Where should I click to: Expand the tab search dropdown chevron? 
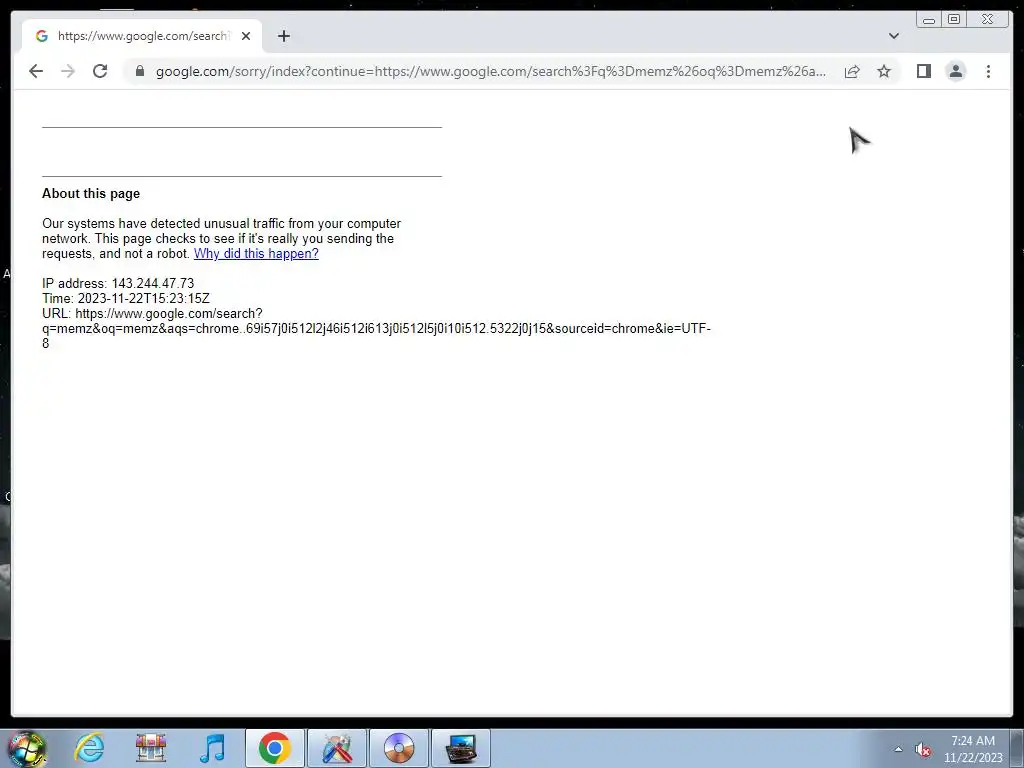click(x=893, y=36)
